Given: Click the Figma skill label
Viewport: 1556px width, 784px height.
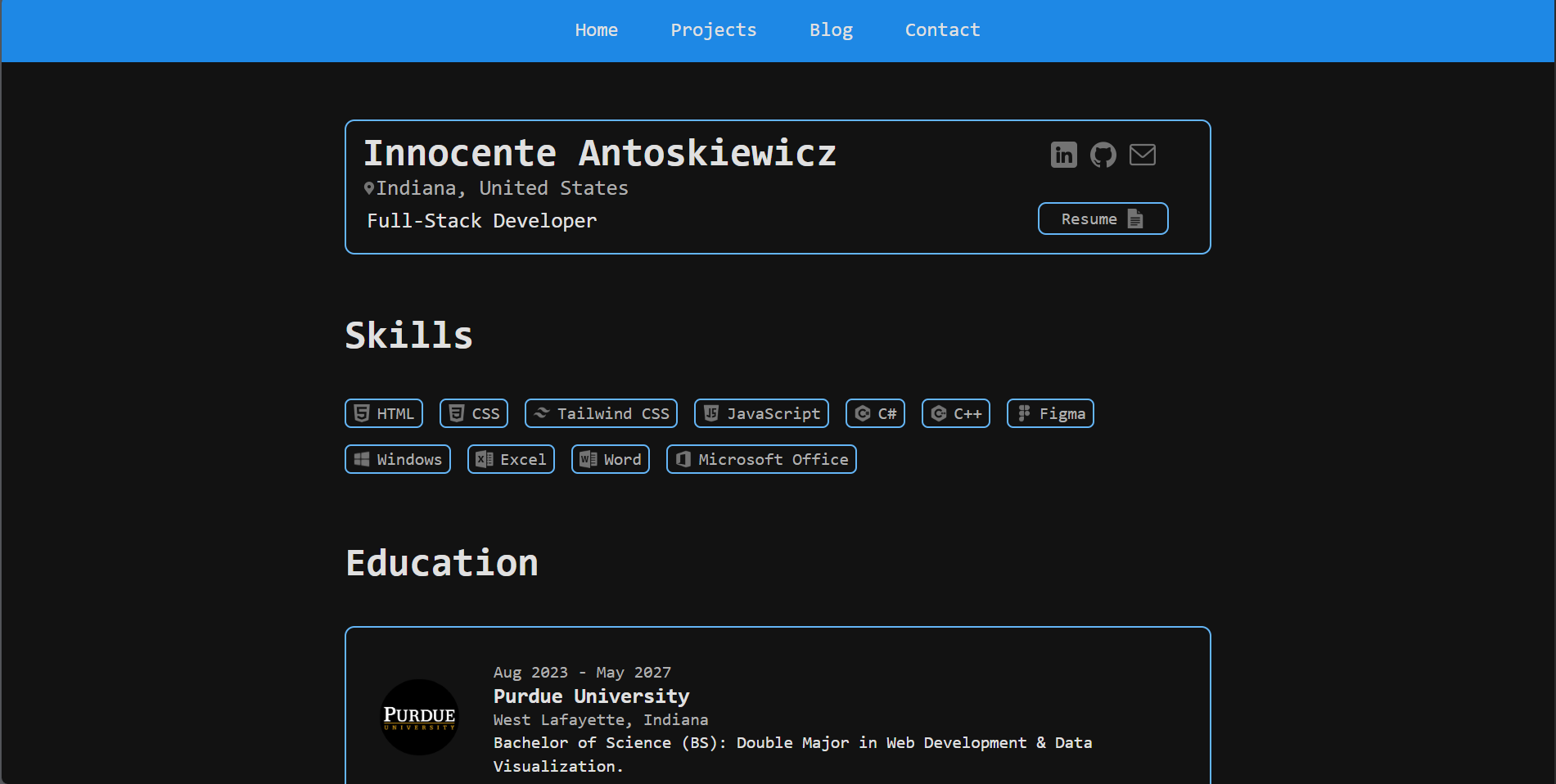Looking at the screenshot, I should point(1062,414).
